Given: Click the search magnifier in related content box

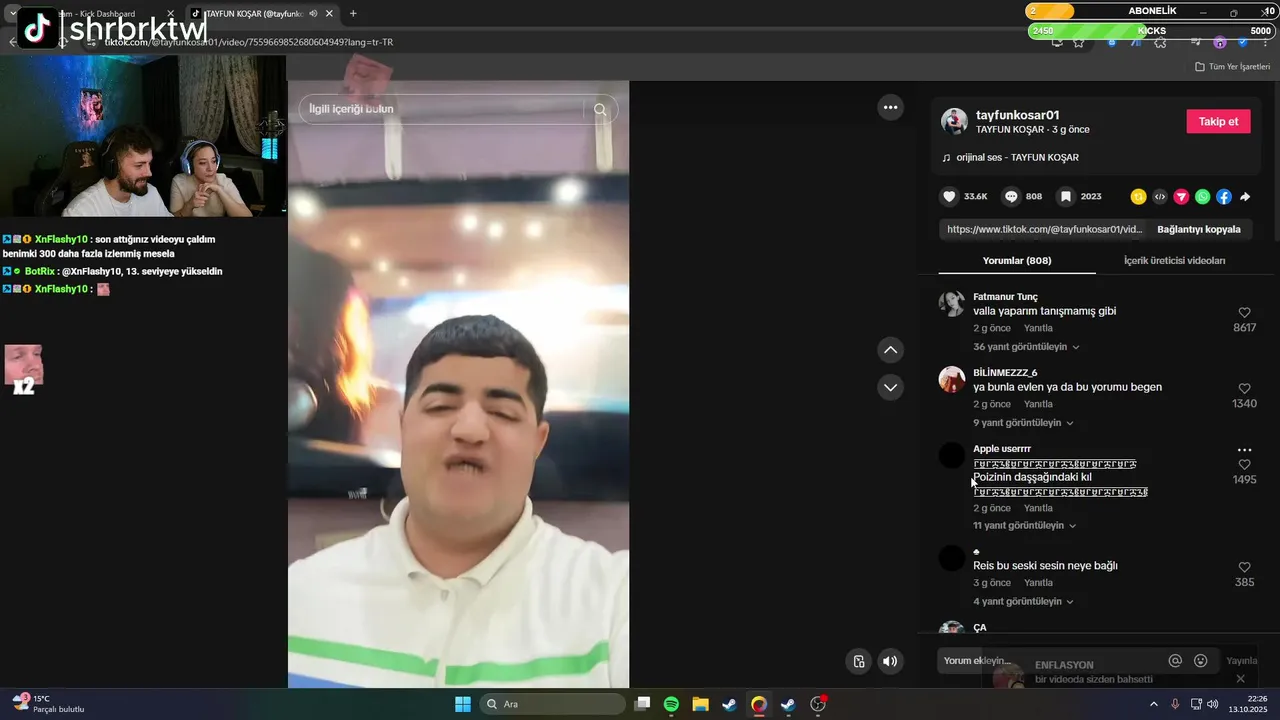Looking at the screenshot, I should point(600,109).
